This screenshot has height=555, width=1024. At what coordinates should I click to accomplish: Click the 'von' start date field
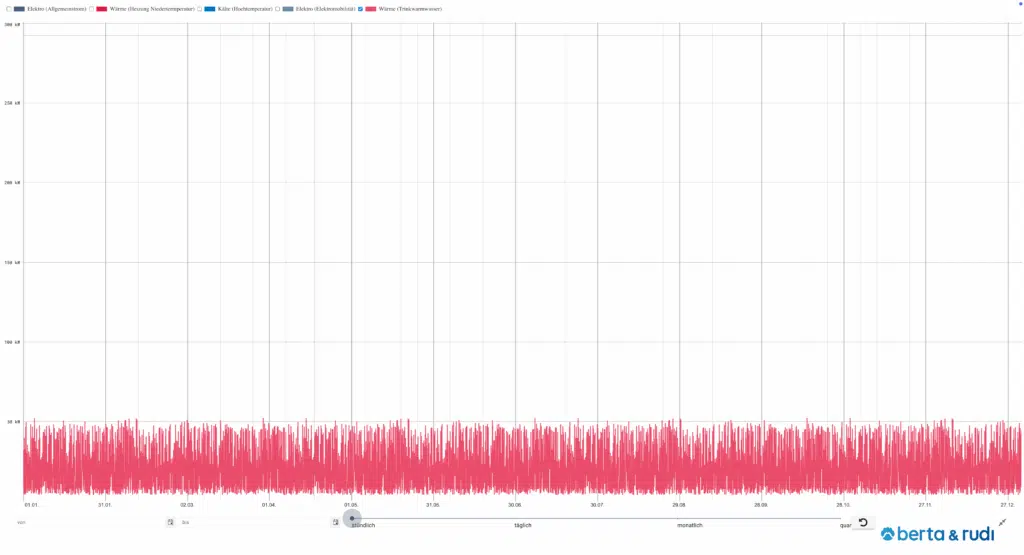[x=90, y=522]
